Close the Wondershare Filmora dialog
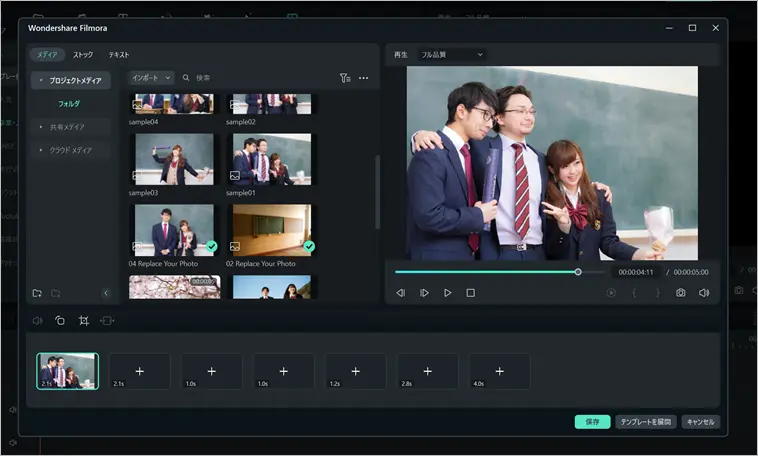The width and height of the screenshot is (758, 456). click(x=715, y=28)
